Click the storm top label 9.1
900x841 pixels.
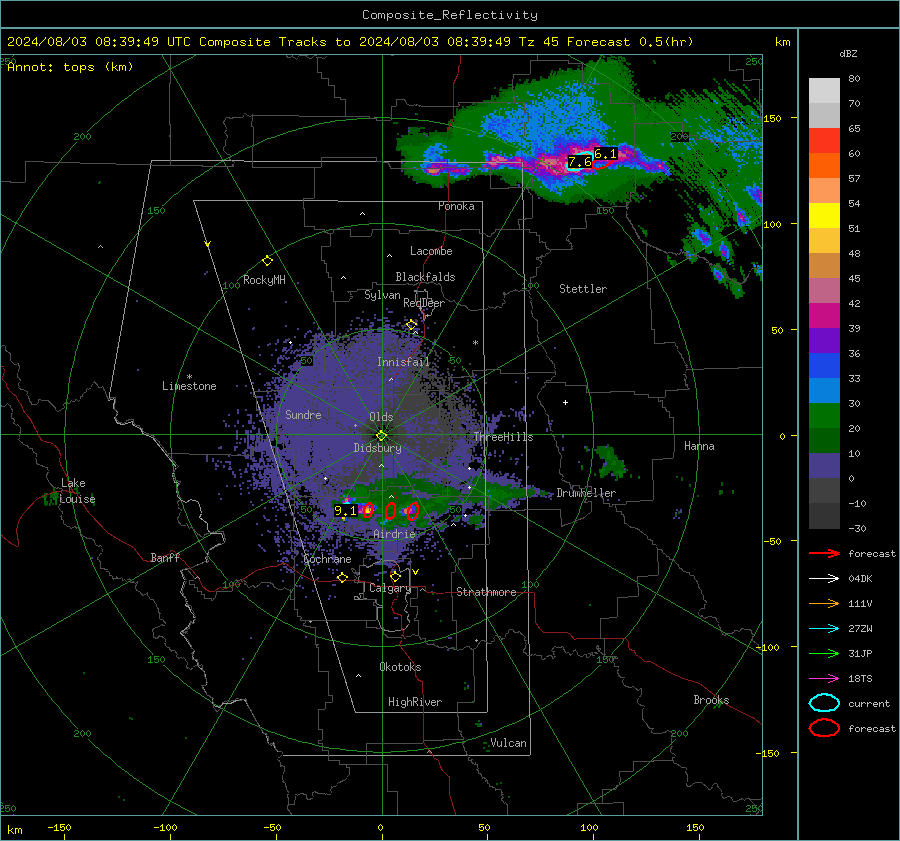346,510
